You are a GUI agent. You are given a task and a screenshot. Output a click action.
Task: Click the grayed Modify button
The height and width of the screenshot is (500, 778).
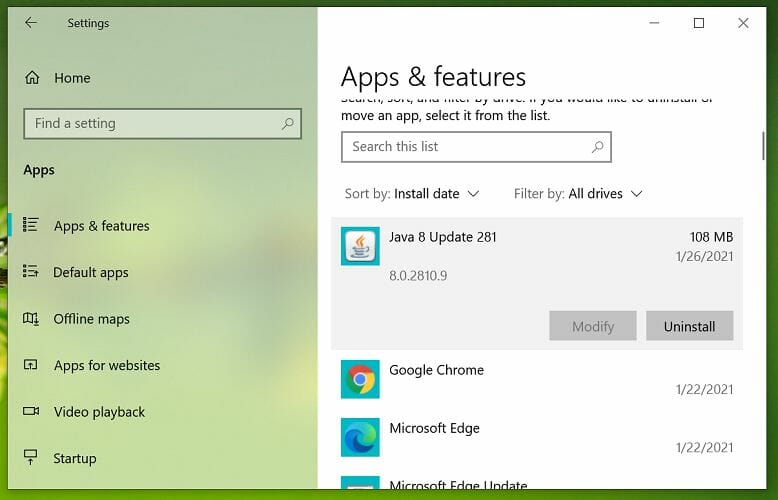click(x=593, y=326)
